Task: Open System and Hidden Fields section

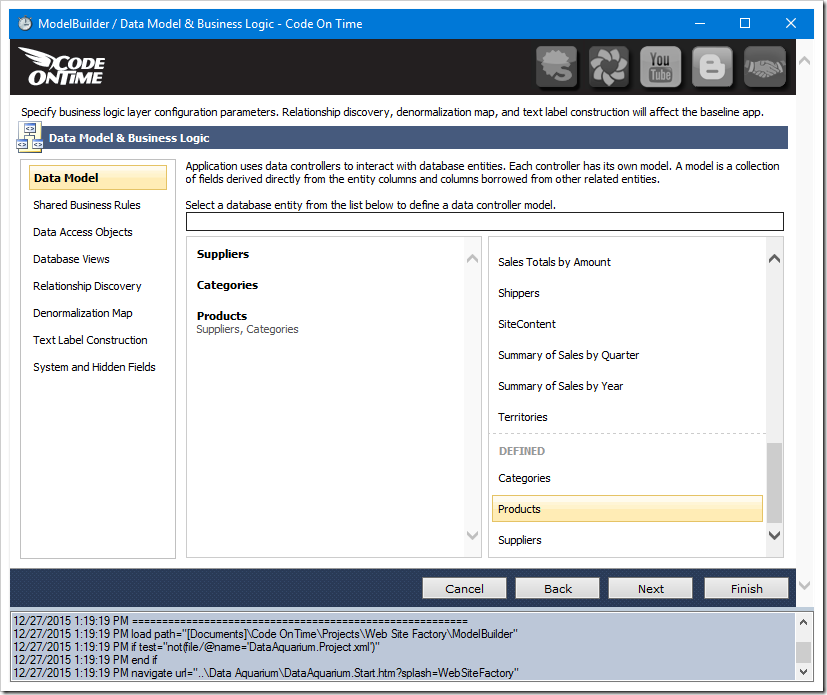Action: [94, 367]
